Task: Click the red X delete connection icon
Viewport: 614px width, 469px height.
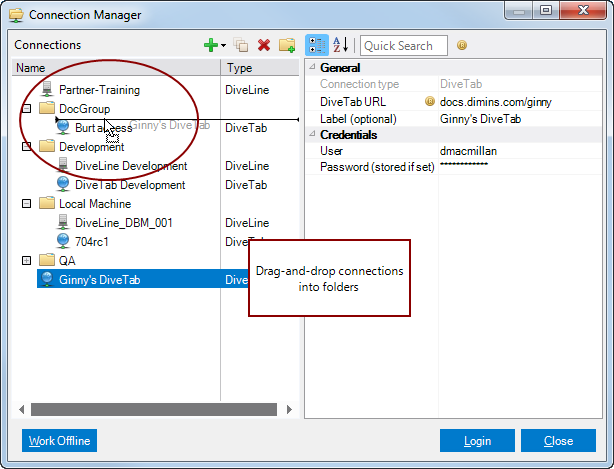Action: [x=264, y=45]
